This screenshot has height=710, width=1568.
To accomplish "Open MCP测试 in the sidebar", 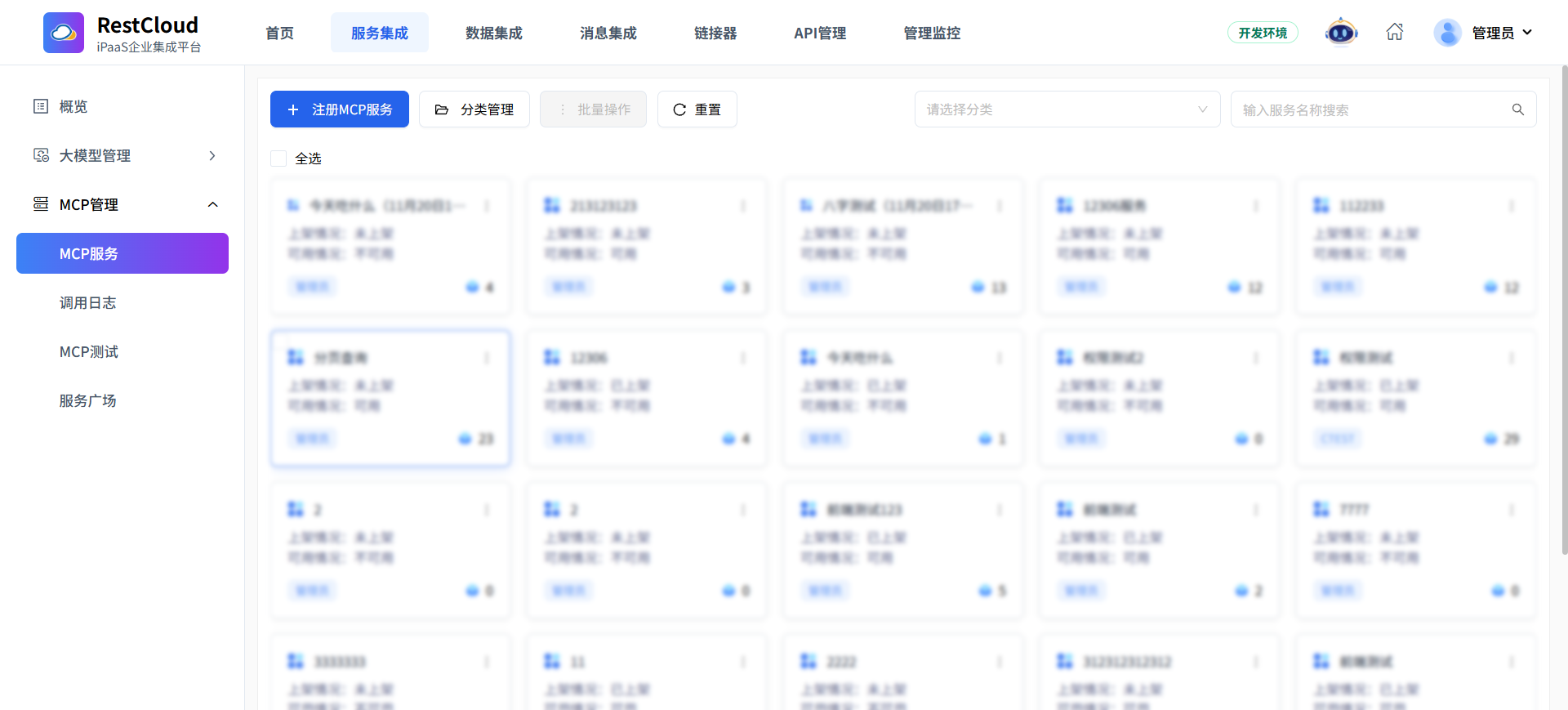I will tap(122, 351).
